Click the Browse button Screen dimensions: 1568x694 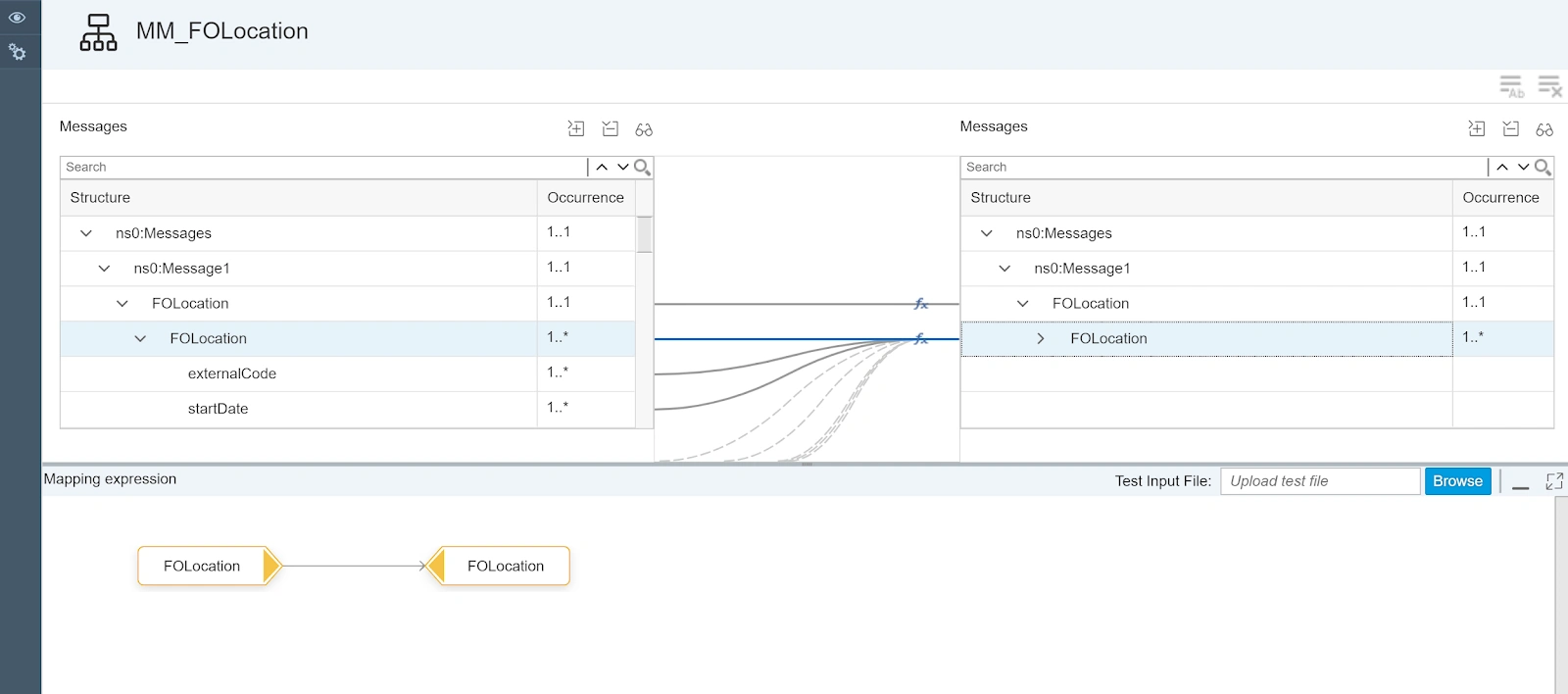point(1457,481)
